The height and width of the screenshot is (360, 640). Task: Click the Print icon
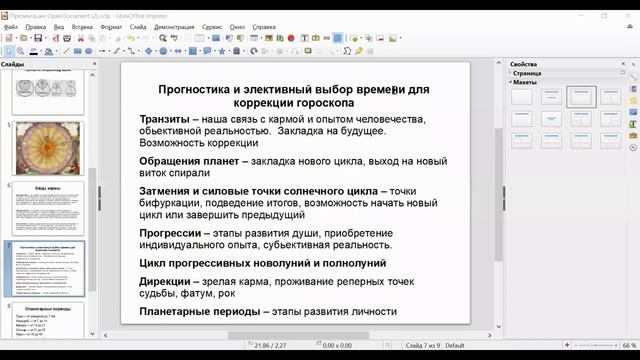(x=67, y=38)
